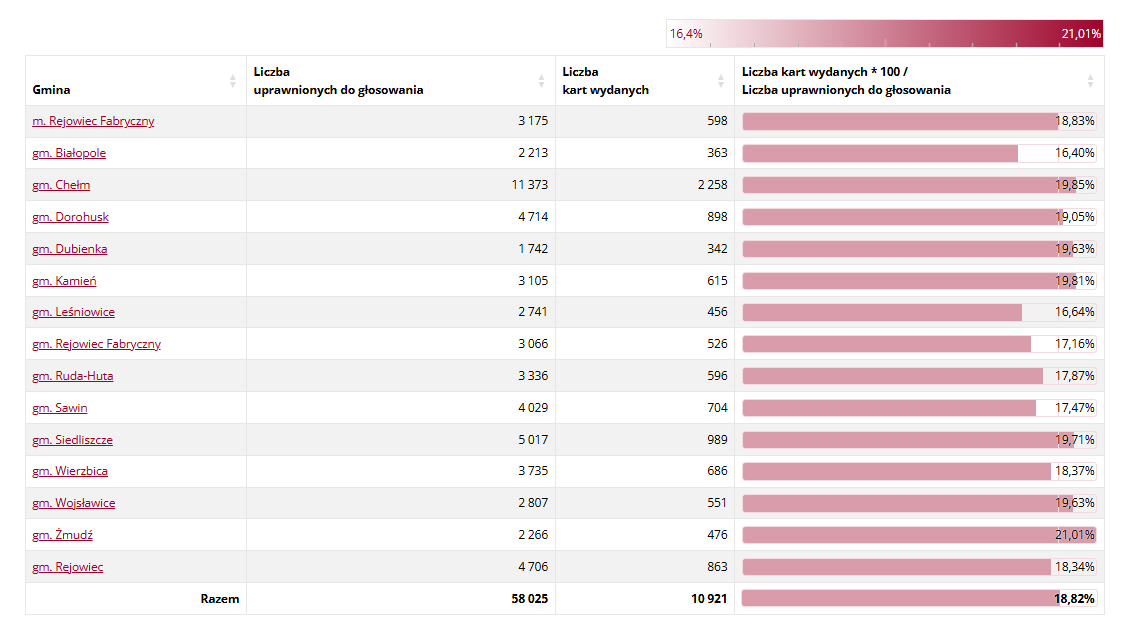Select gm. Dubienka link

coord(70,249)
